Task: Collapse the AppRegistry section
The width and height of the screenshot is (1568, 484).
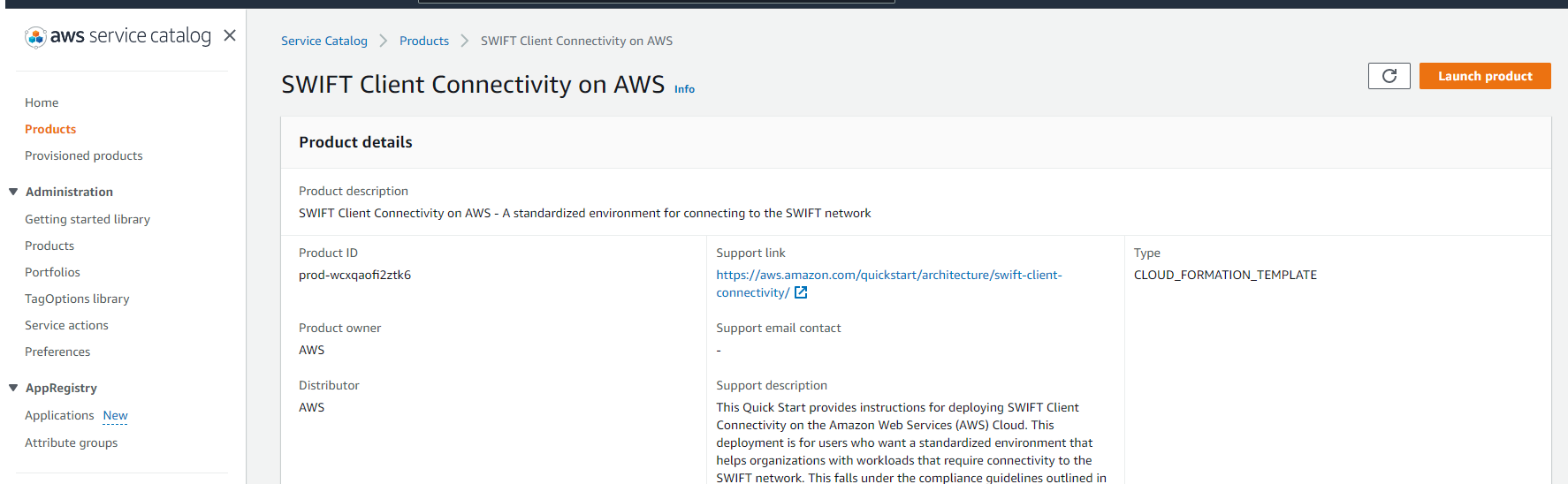Action: (x=13, y=388)
